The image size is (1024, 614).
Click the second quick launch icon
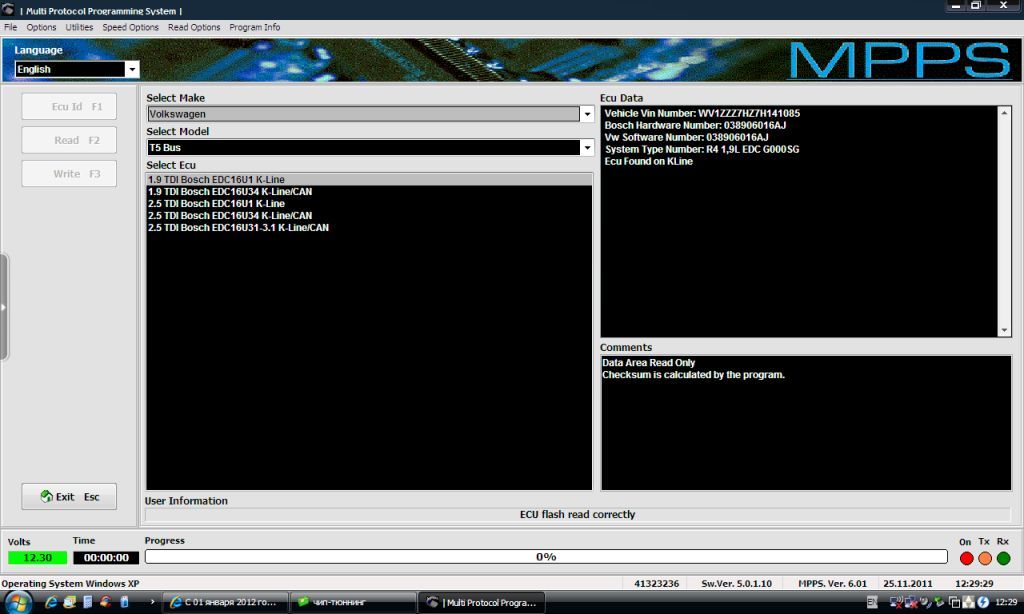tap(69, 602)
